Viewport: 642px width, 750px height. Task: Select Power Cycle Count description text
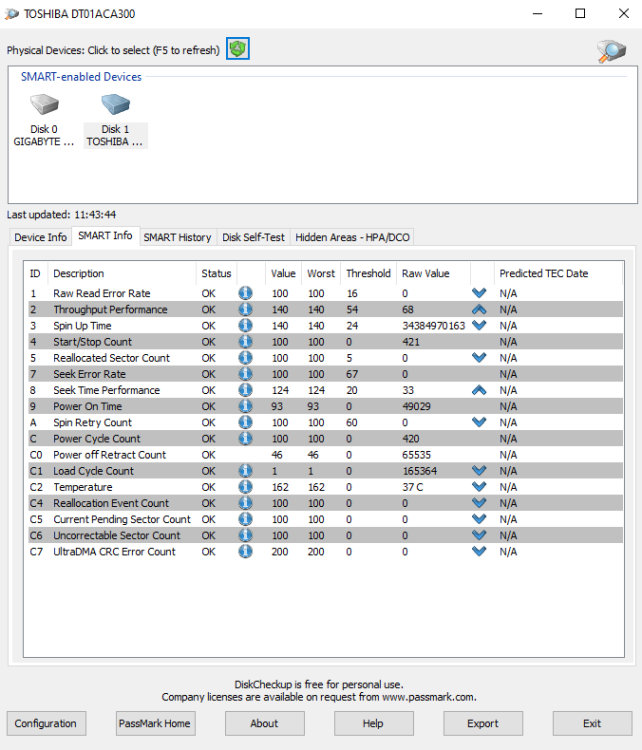pyautogui.click(x=97, y=439)
